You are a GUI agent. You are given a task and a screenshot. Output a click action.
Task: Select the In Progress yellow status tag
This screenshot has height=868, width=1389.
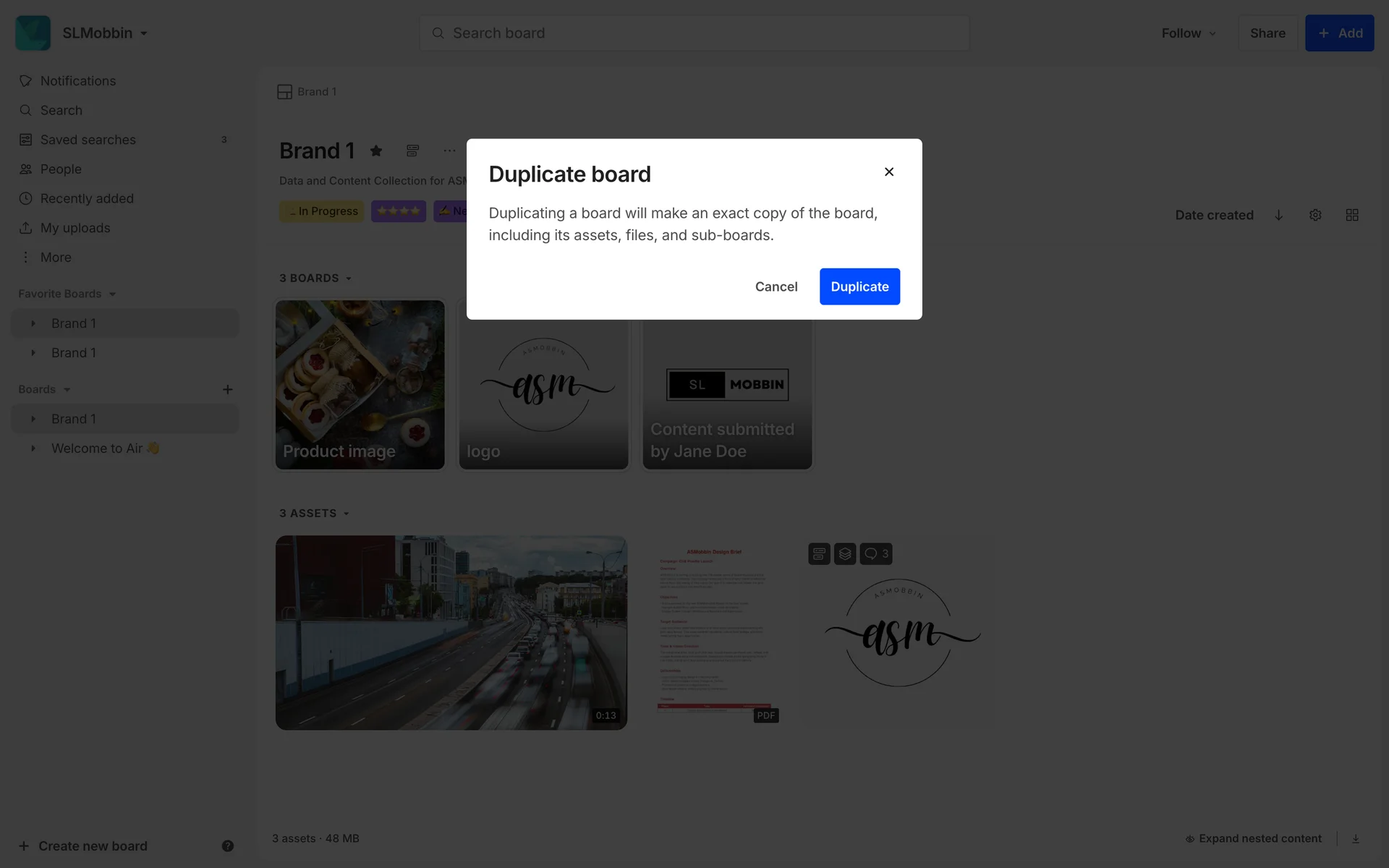point(322,211)
